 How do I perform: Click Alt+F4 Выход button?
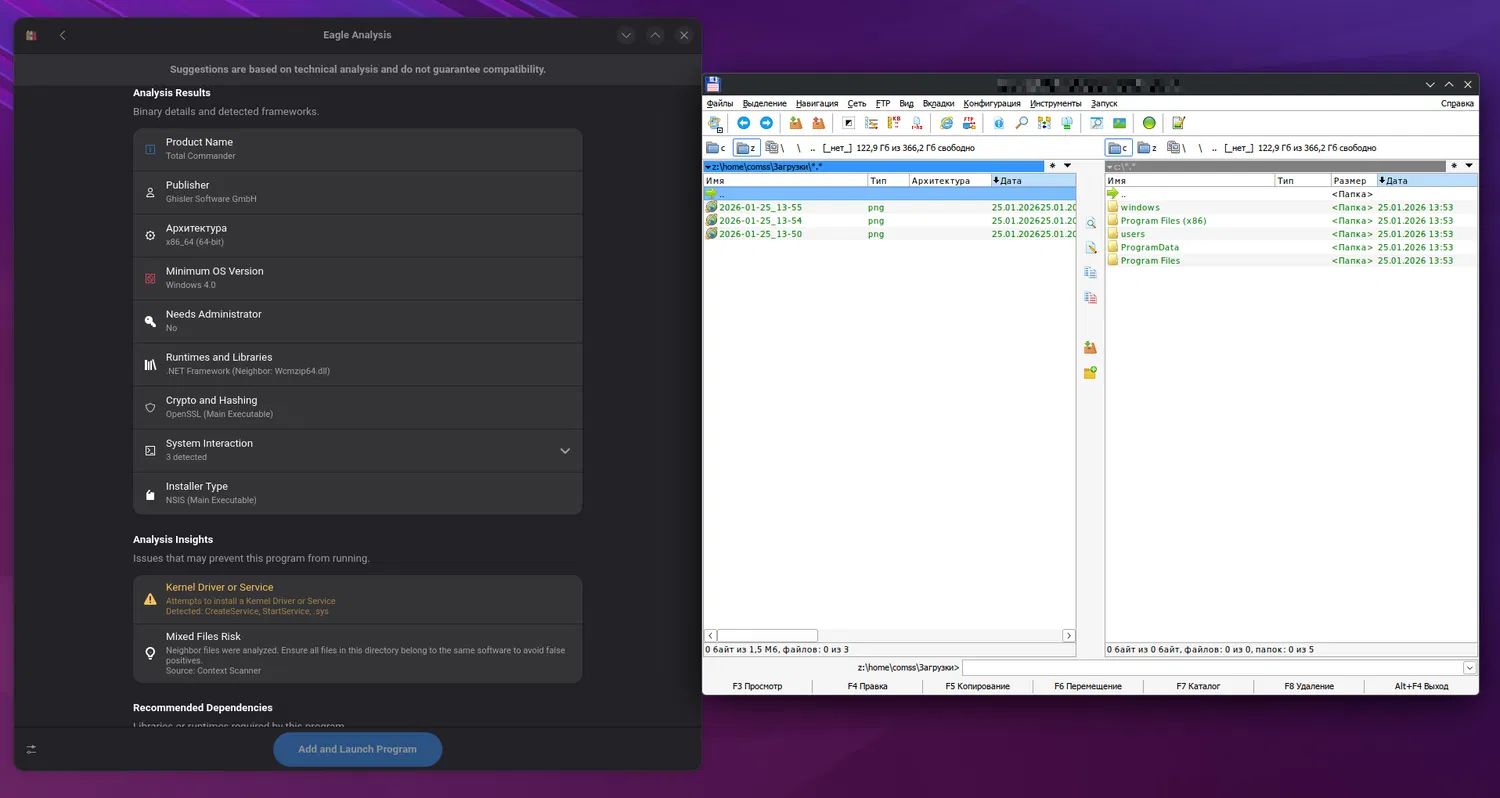coord(1421,686)
